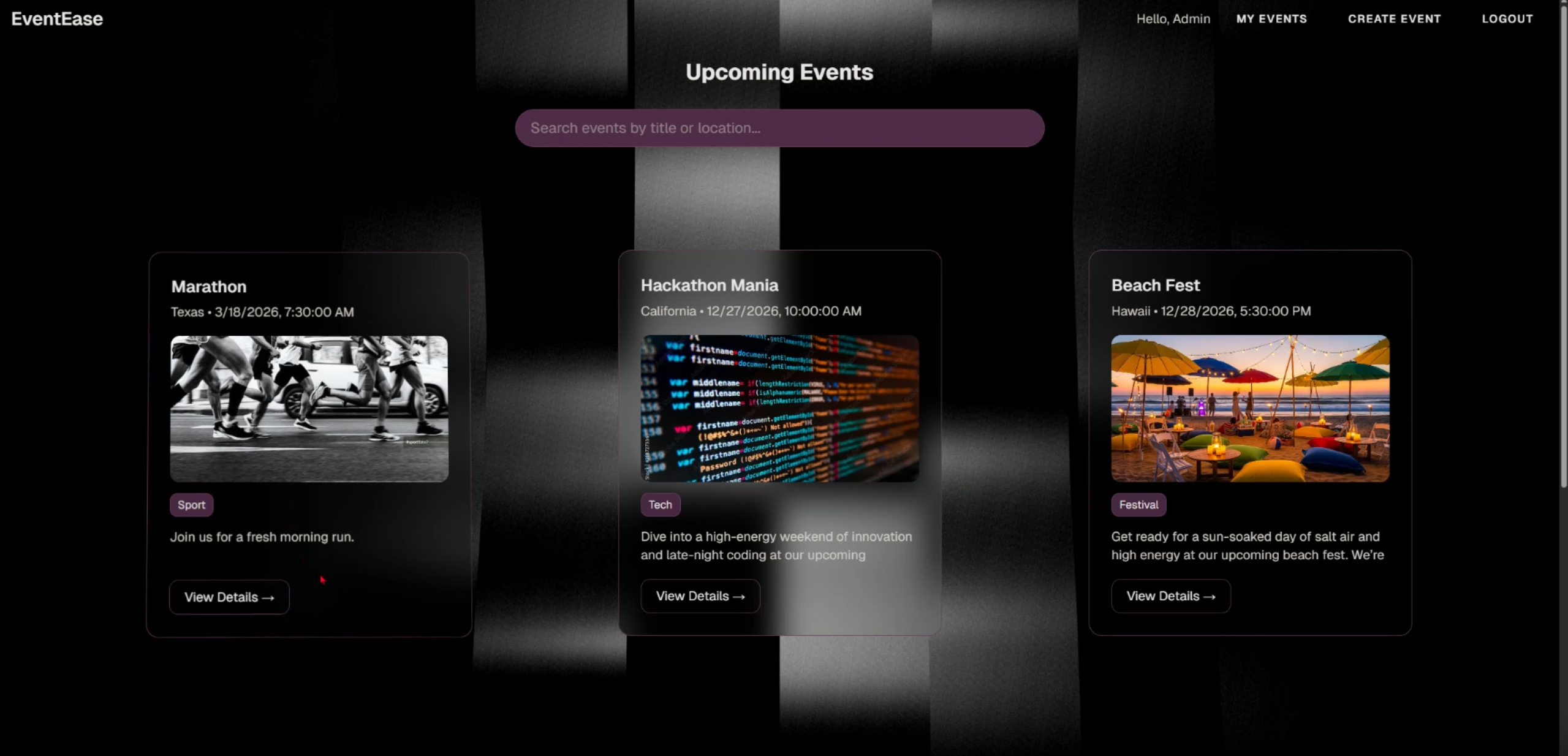This screenshot has width=1568, height=756.
Task: Click the EventEase logo
Action: pos(57,19)
